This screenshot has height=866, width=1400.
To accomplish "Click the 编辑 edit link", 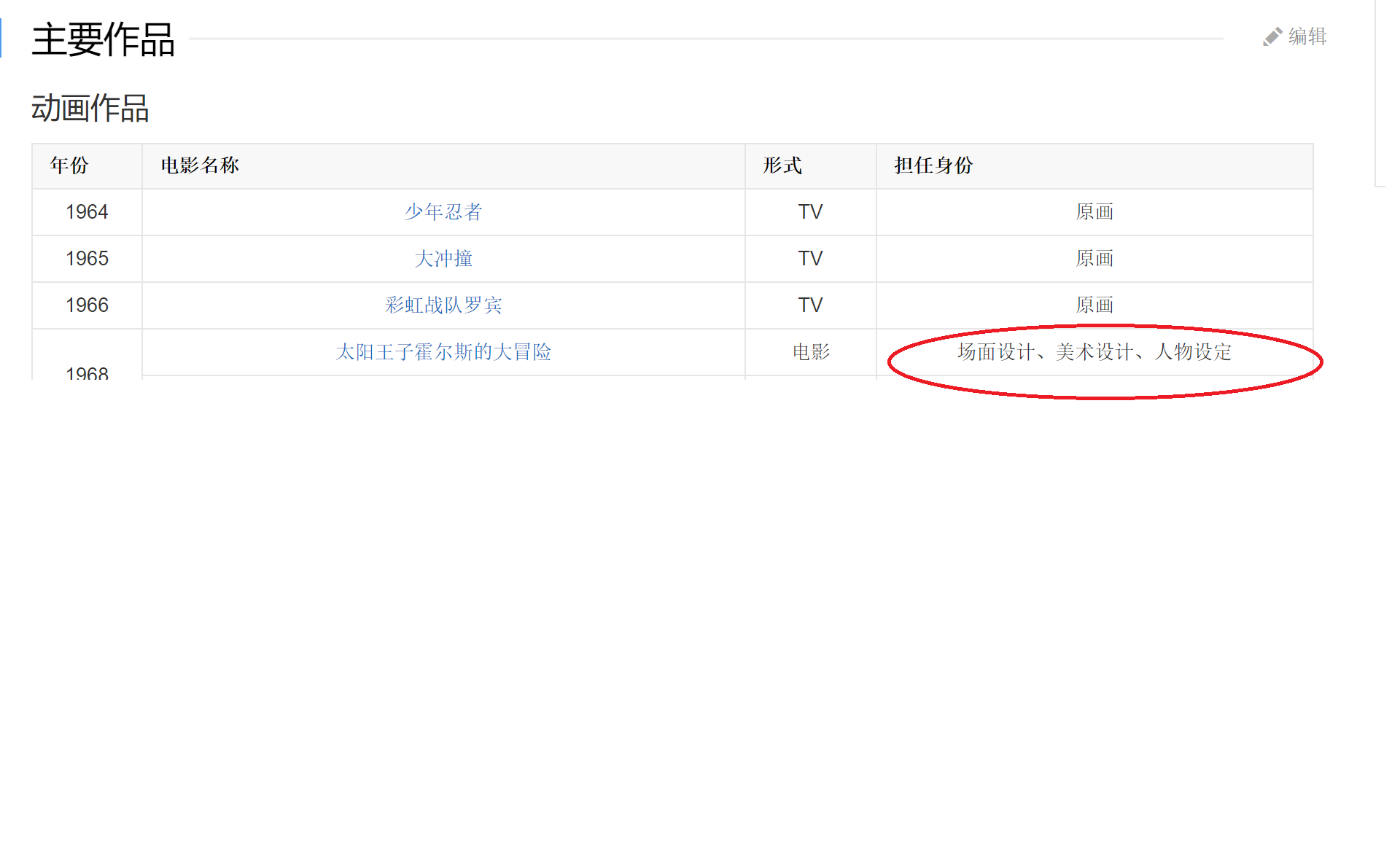I will tap(1307, 36).
